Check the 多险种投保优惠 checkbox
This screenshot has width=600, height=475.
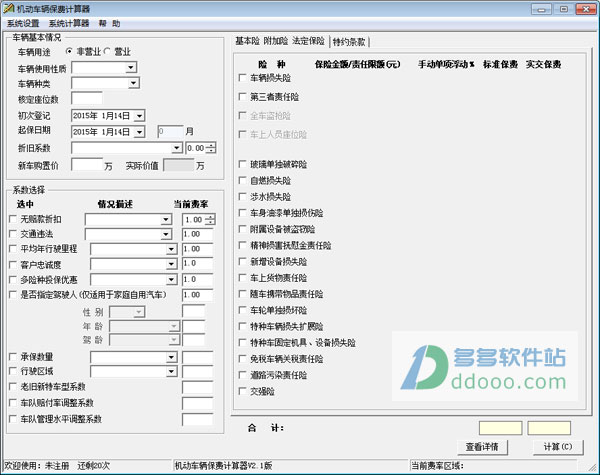tap(13, 279)
